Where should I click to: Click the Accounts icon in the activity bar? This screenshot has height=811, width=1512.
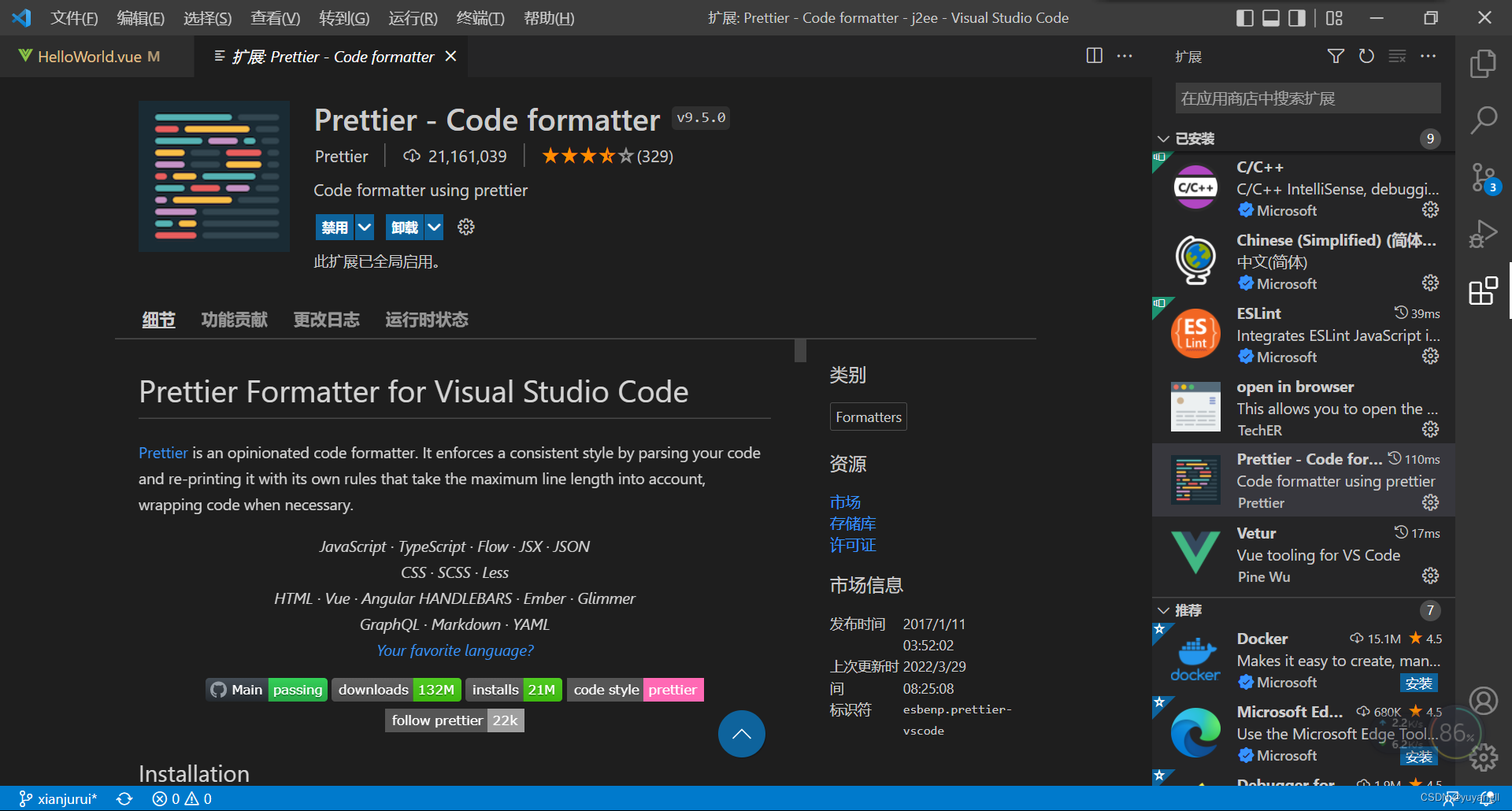(1484, 700)
